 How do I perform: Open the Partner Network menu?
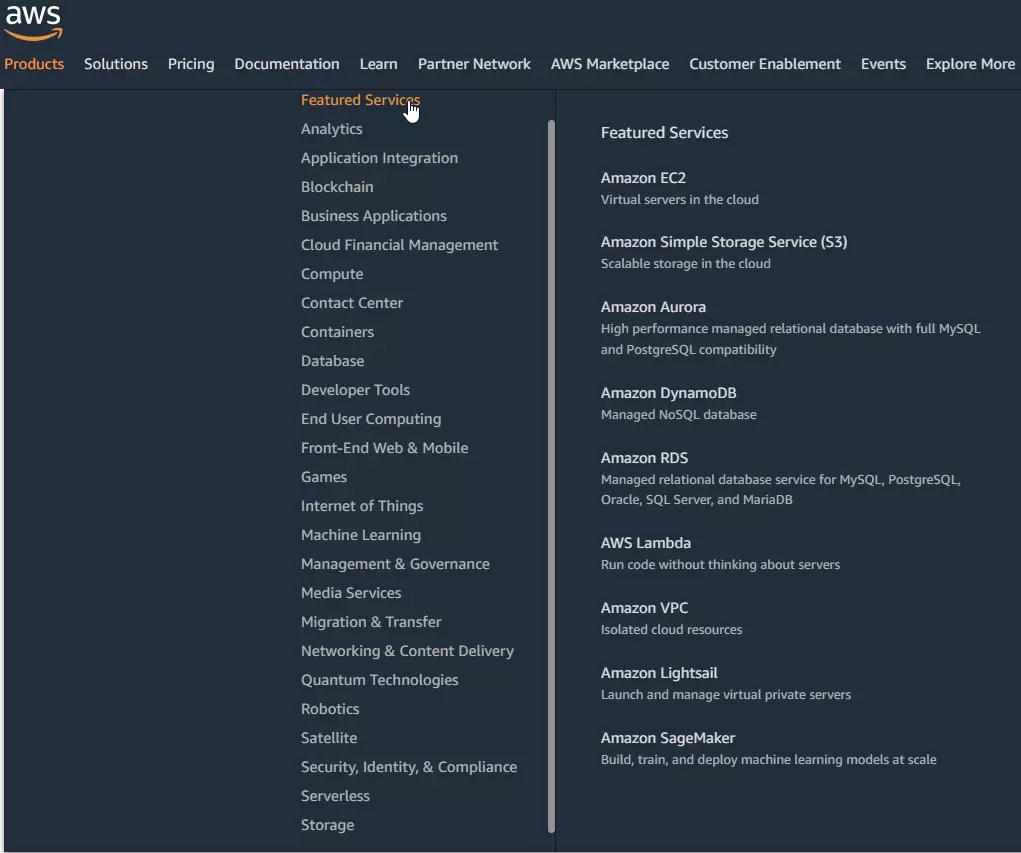(474, 64)
